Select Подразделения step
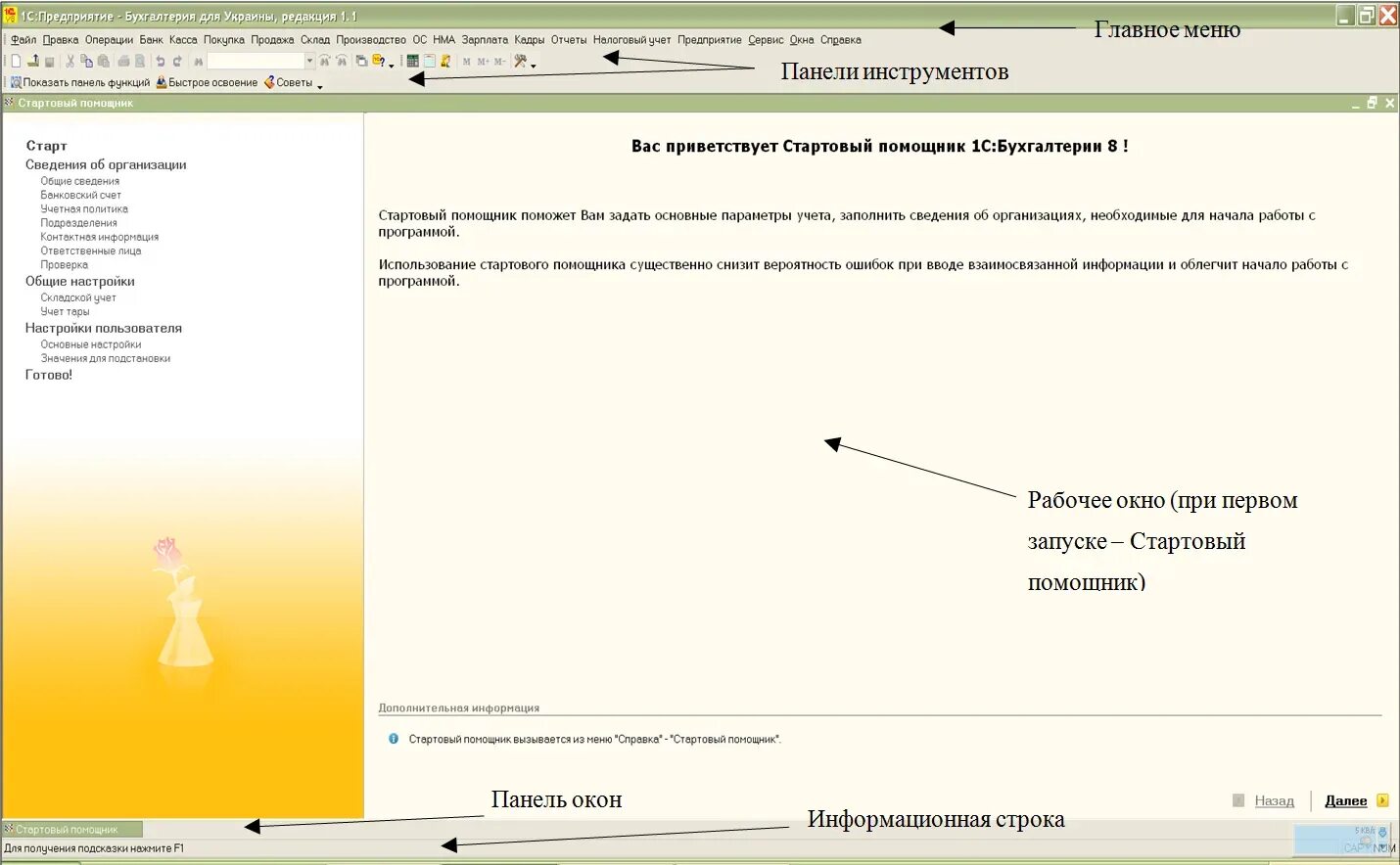Image resolution: width=1400 pixels, height=865 pixels. click(x=78, y=223)
